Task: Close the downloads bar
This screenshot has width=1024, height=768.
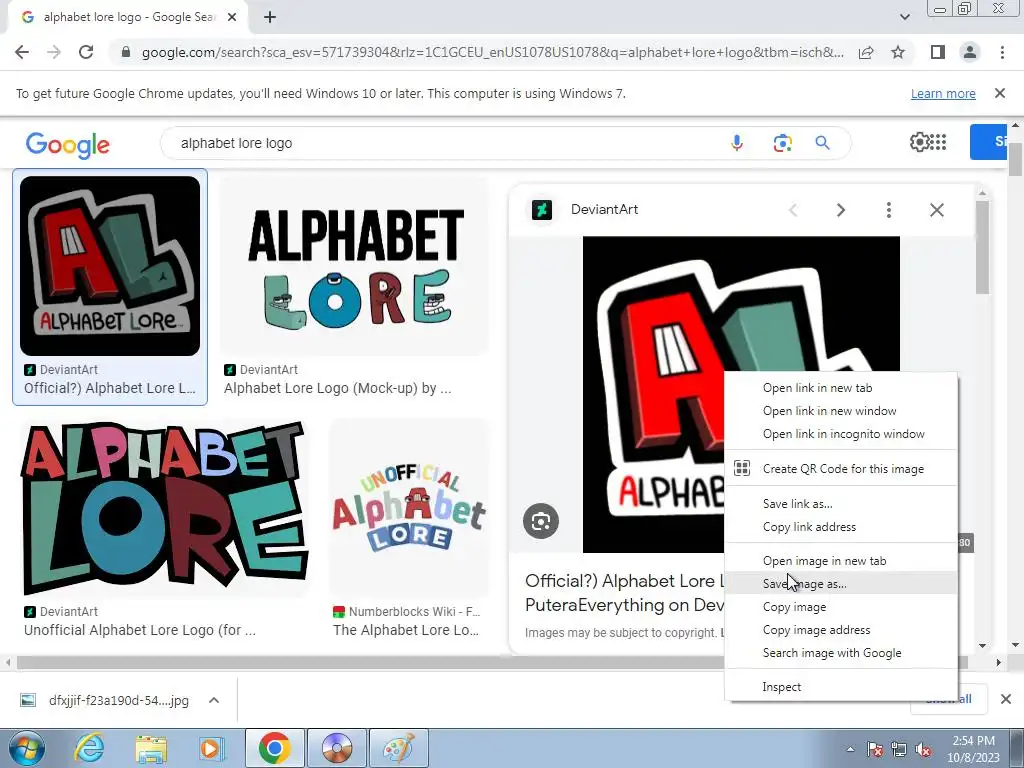Action: [1006, 699]
